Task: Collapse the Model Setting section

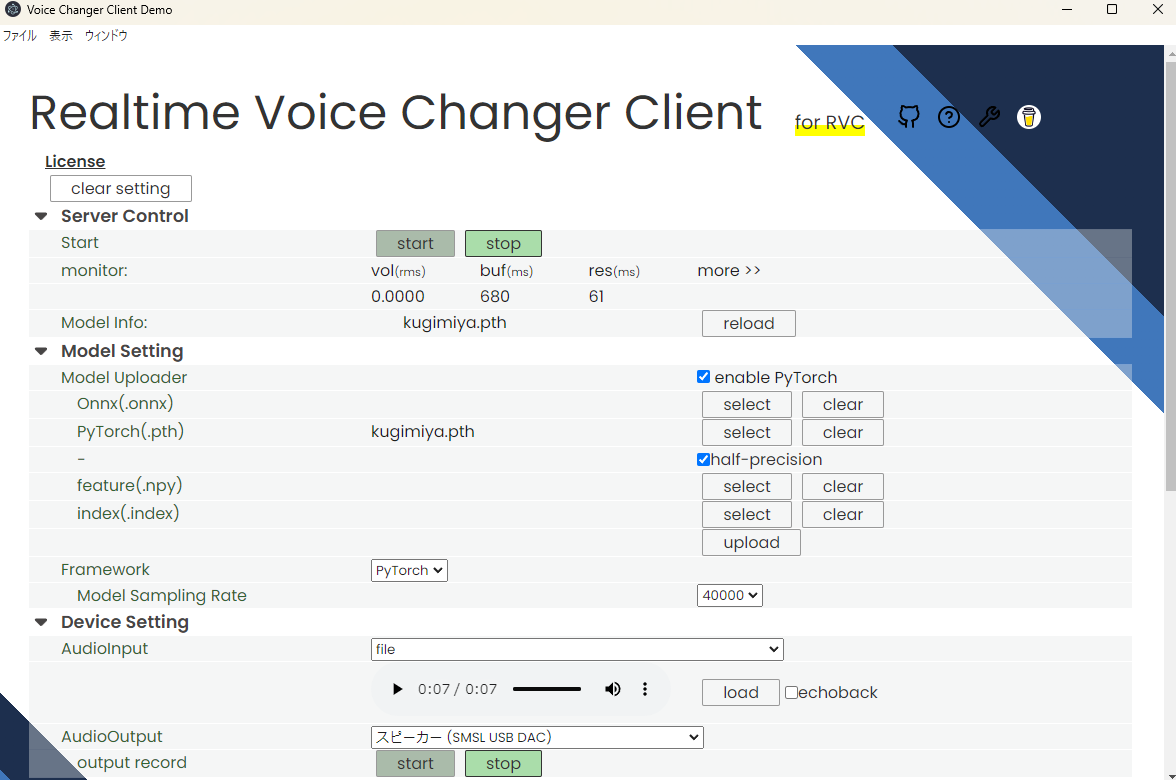Action: click(41, 351)
